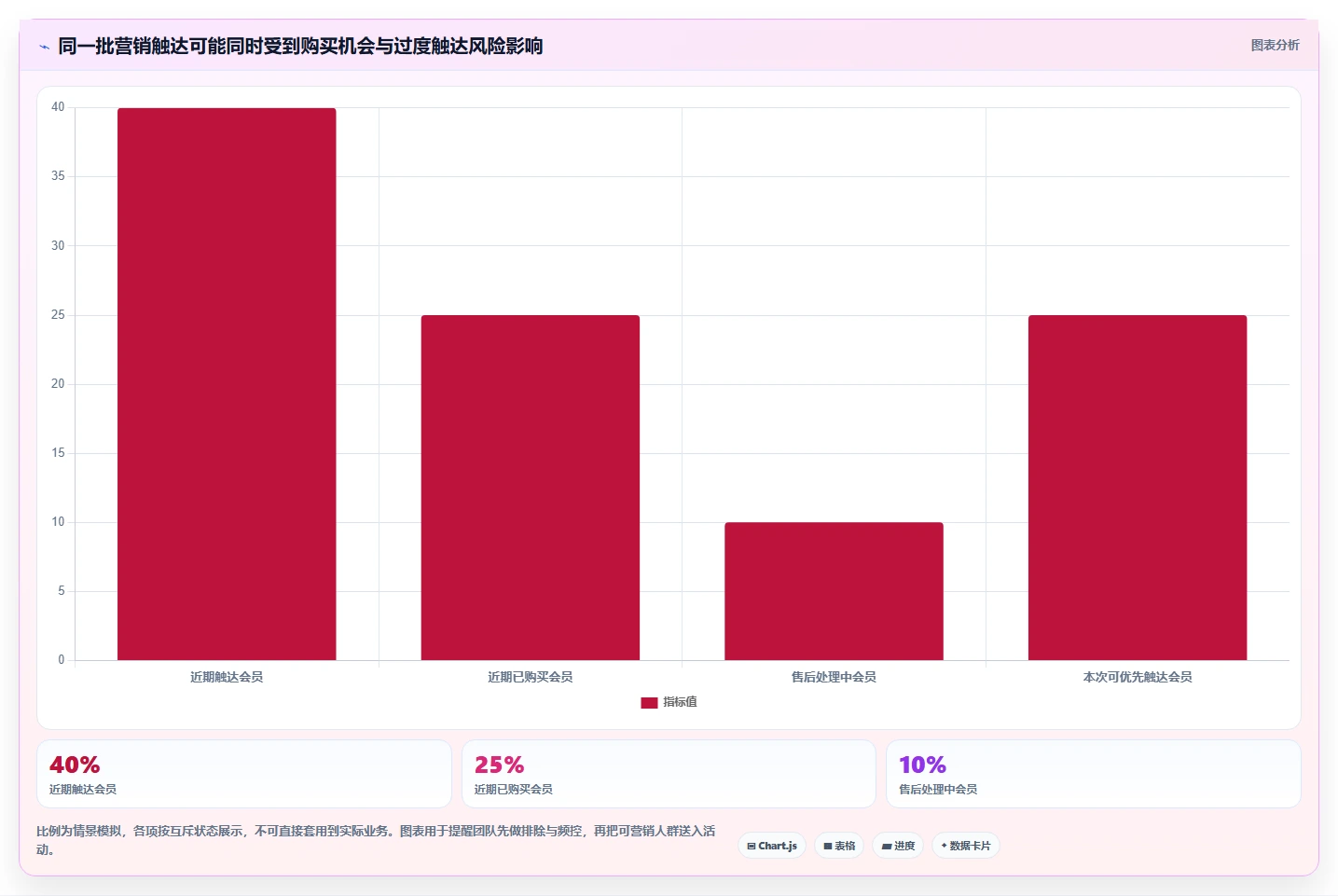The height and width of the screenshot is (896, 1338).
Task: Click the 进度 tag chip
Action: pos(898,846)
